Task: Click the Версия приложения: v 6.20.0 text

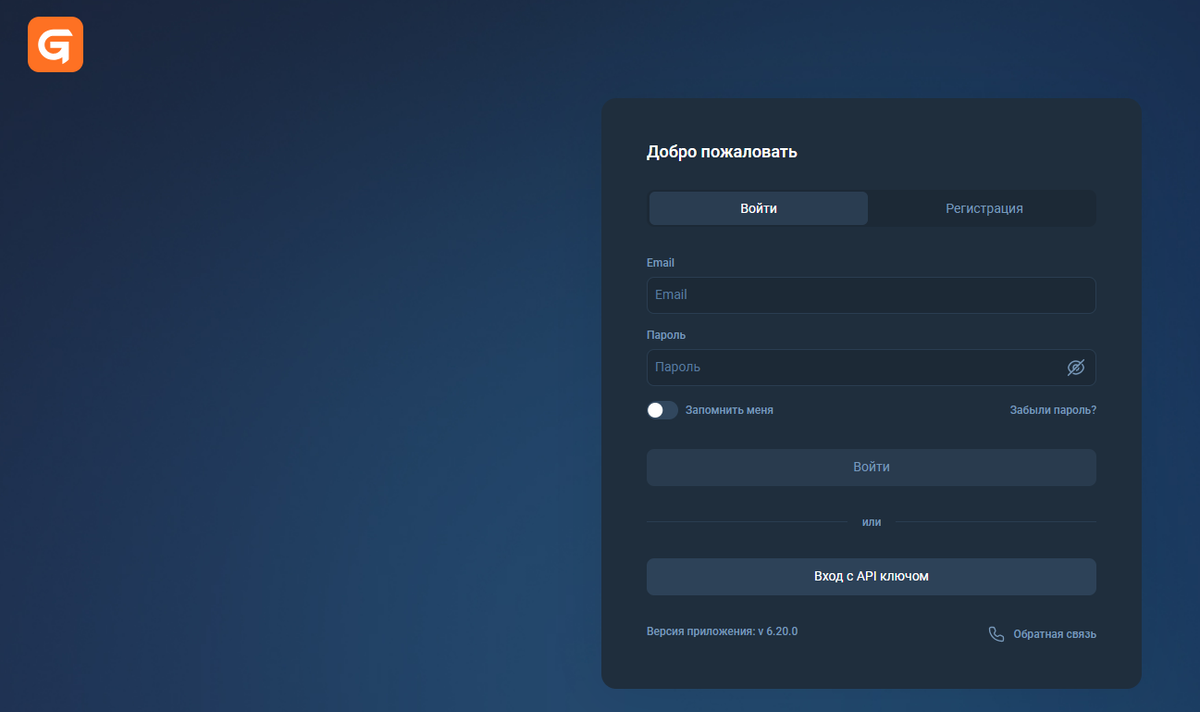Action: click(x=722, y=631)
